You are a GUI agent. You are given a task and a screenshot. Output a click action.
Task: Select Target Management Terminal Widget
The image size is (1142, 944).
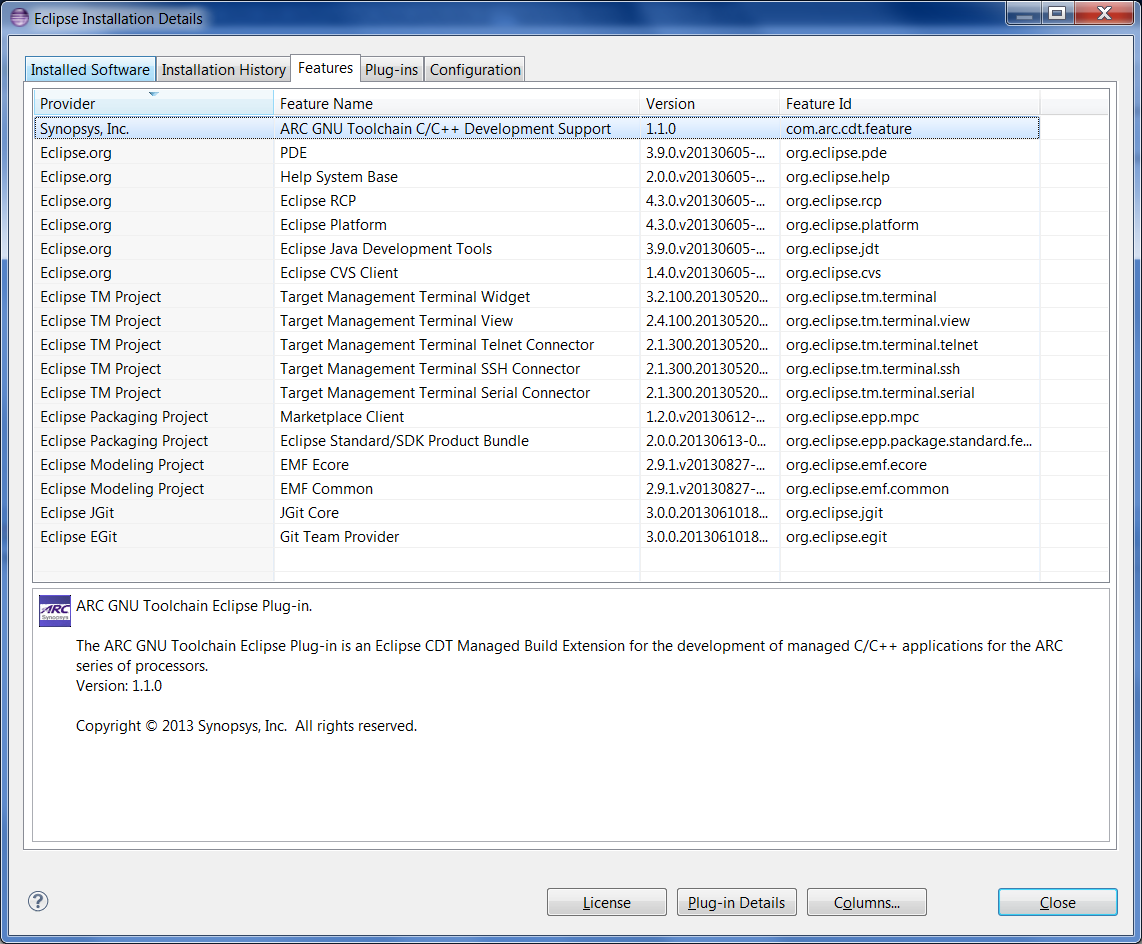[405, 297]
